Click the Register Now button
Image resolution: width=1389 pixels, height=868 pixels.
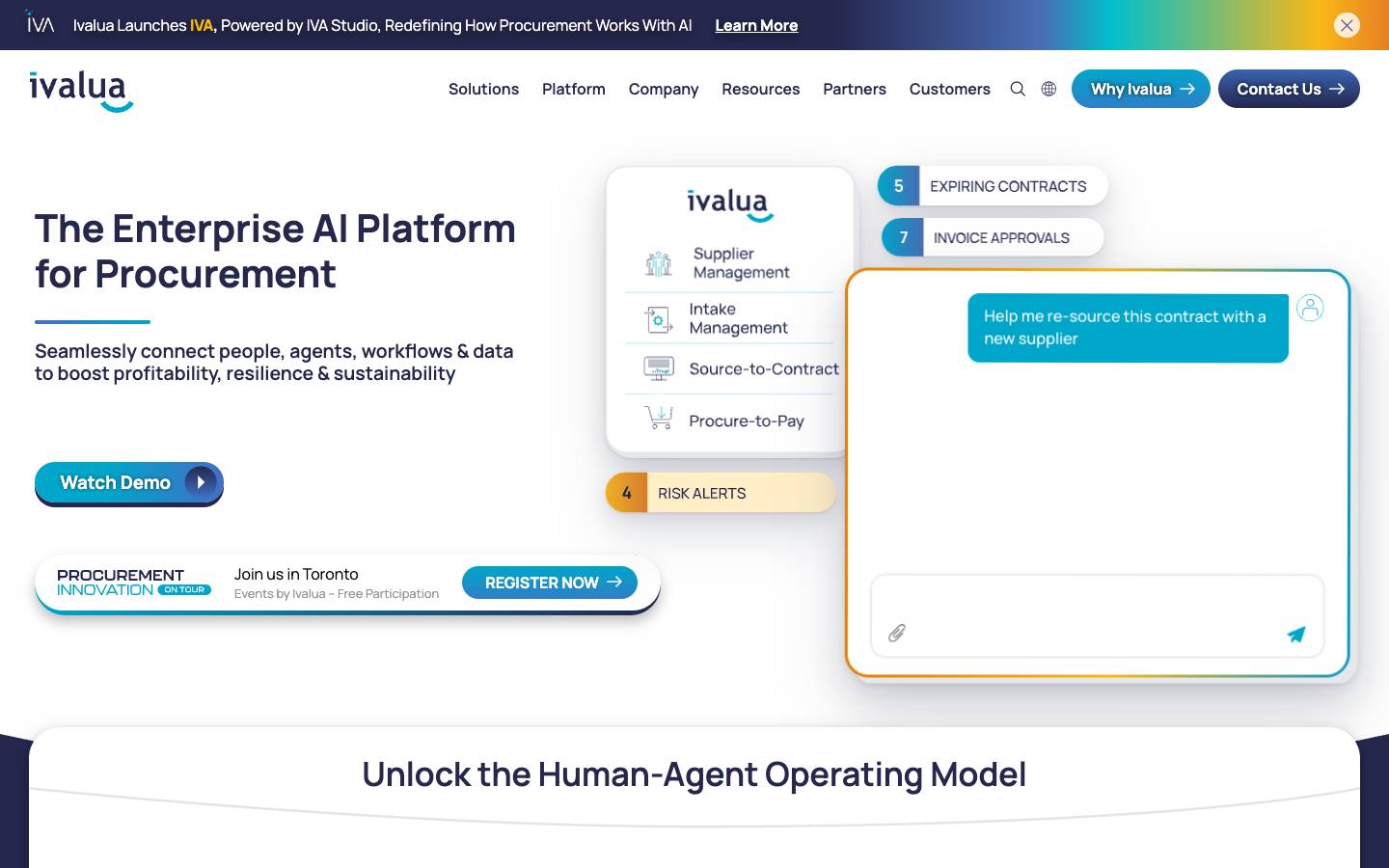(x=550, y=583)
